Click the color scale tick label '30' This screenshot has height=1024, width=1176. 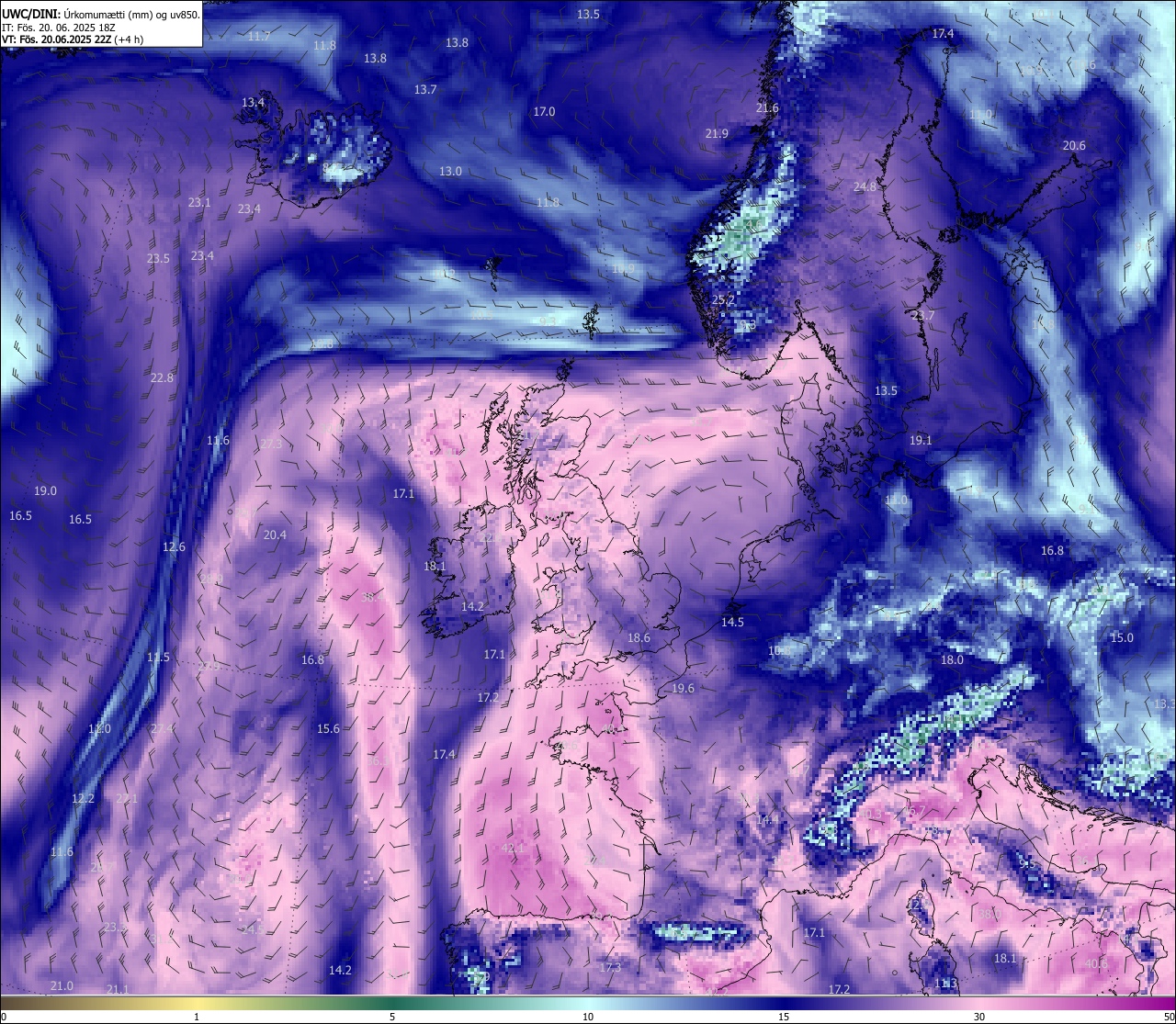pos(979,1017)
